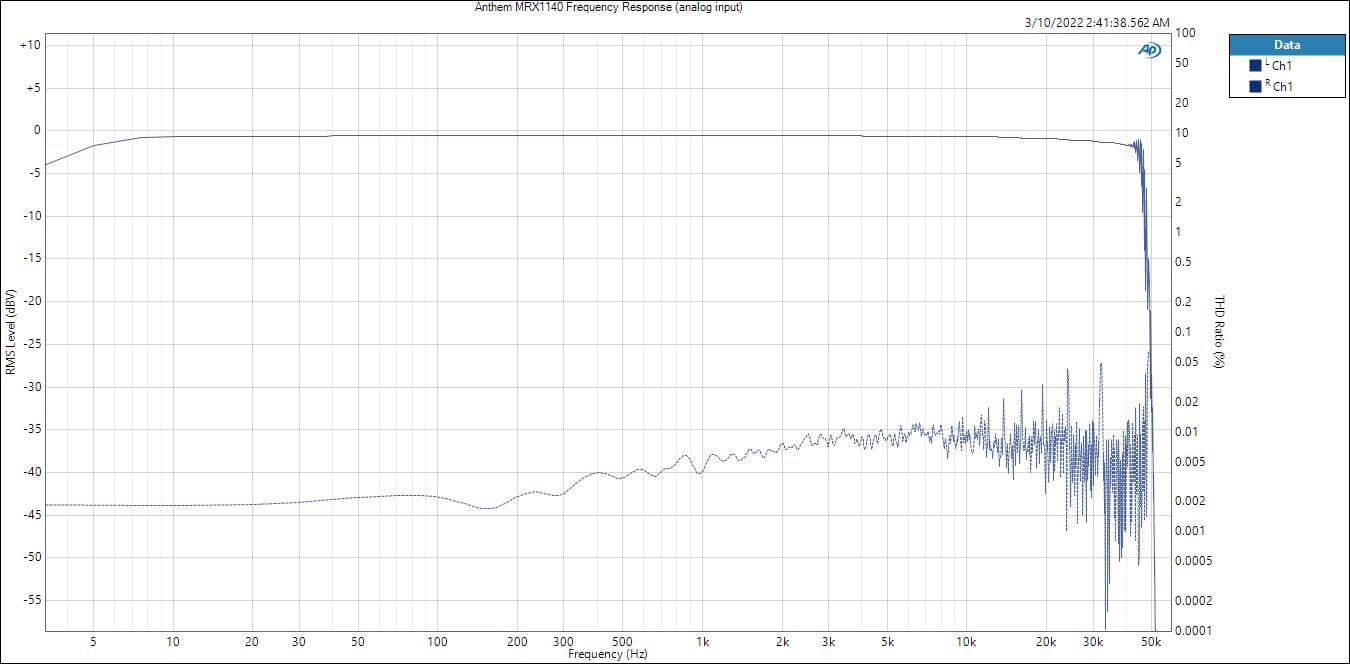Click the Frequency (Hz) axis title
Screen dimensions: 1350x664
pos(607,654)
